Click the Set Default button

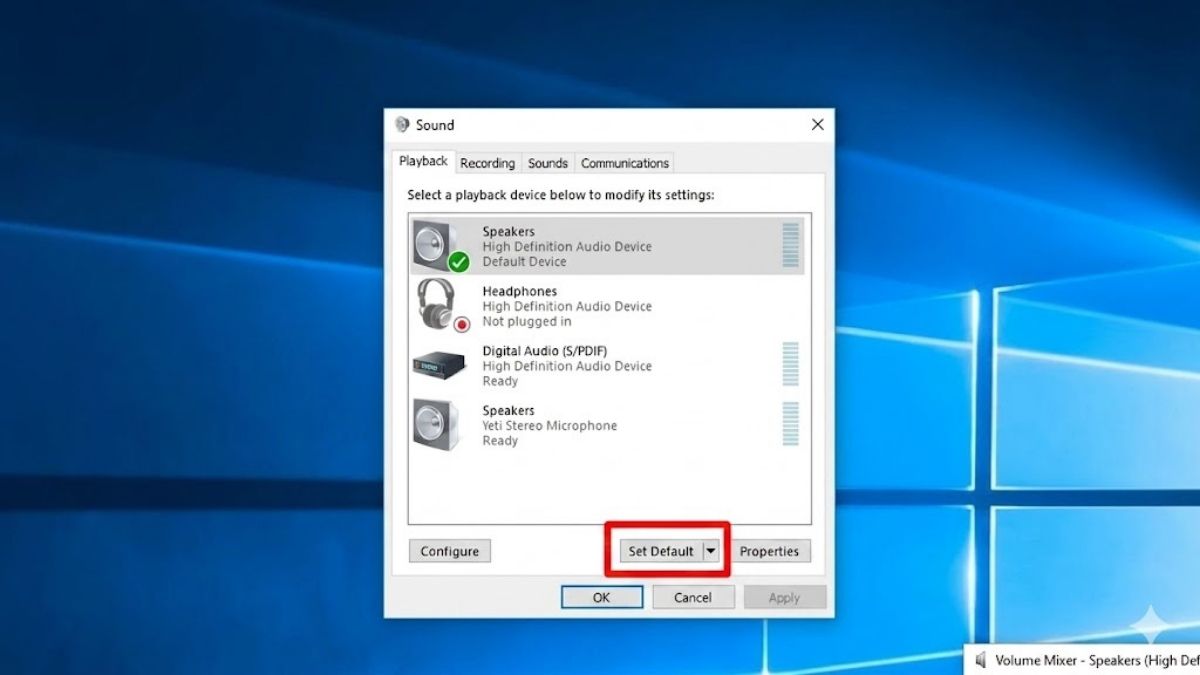pyautogui.click(x=661, y=551)
